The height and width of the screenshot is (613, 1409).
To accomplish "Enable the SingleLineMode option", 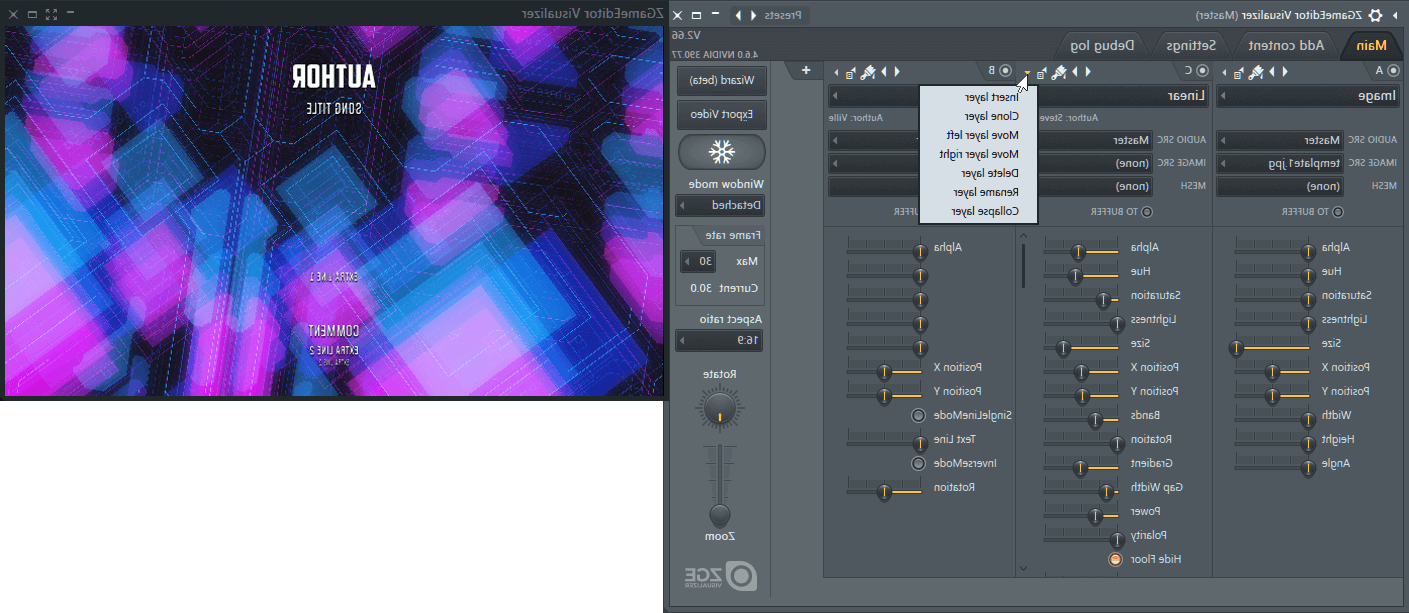I will click(x=918, y=415).
